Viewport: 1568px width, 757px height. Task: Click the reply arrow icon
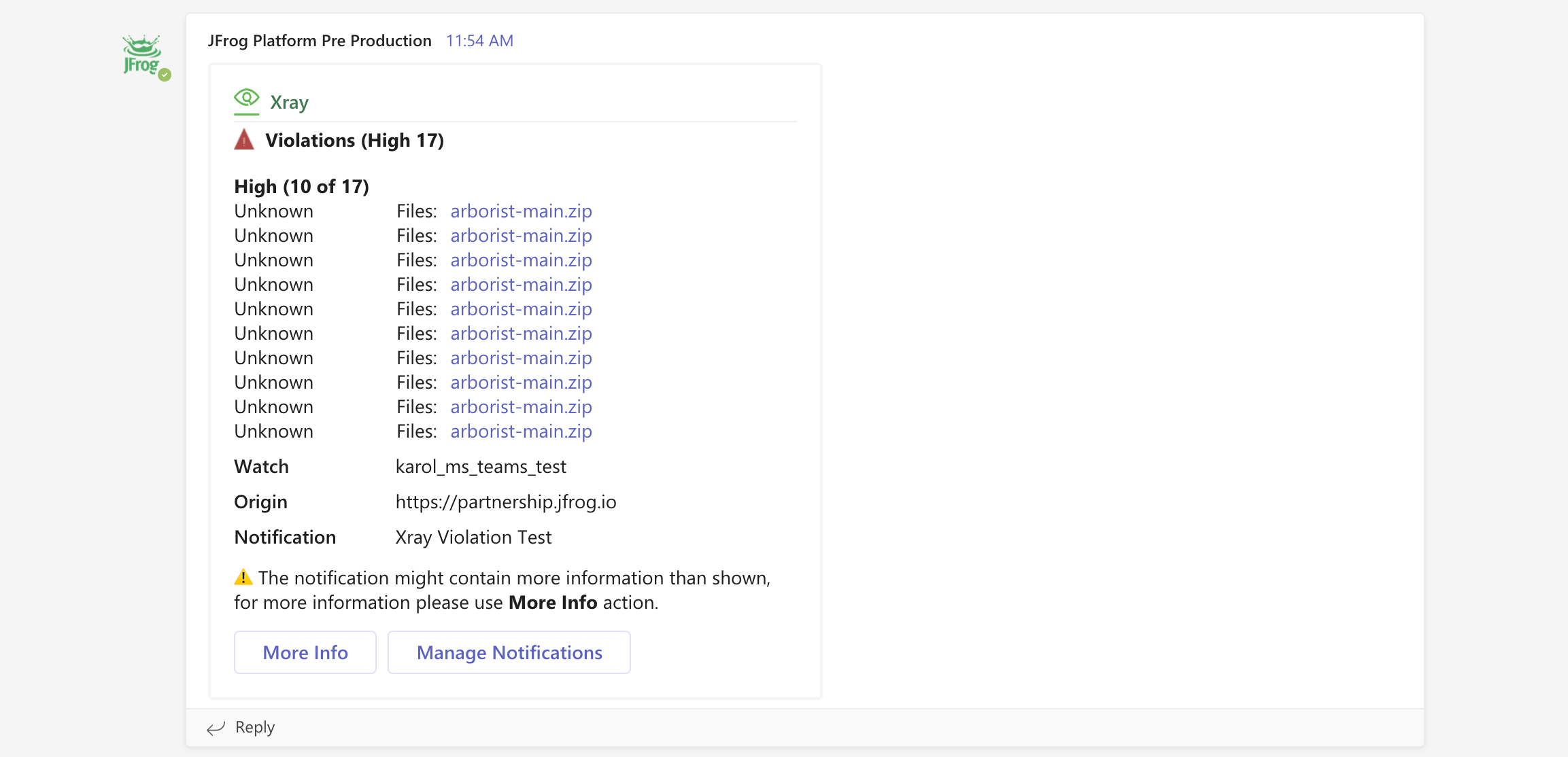216,728
